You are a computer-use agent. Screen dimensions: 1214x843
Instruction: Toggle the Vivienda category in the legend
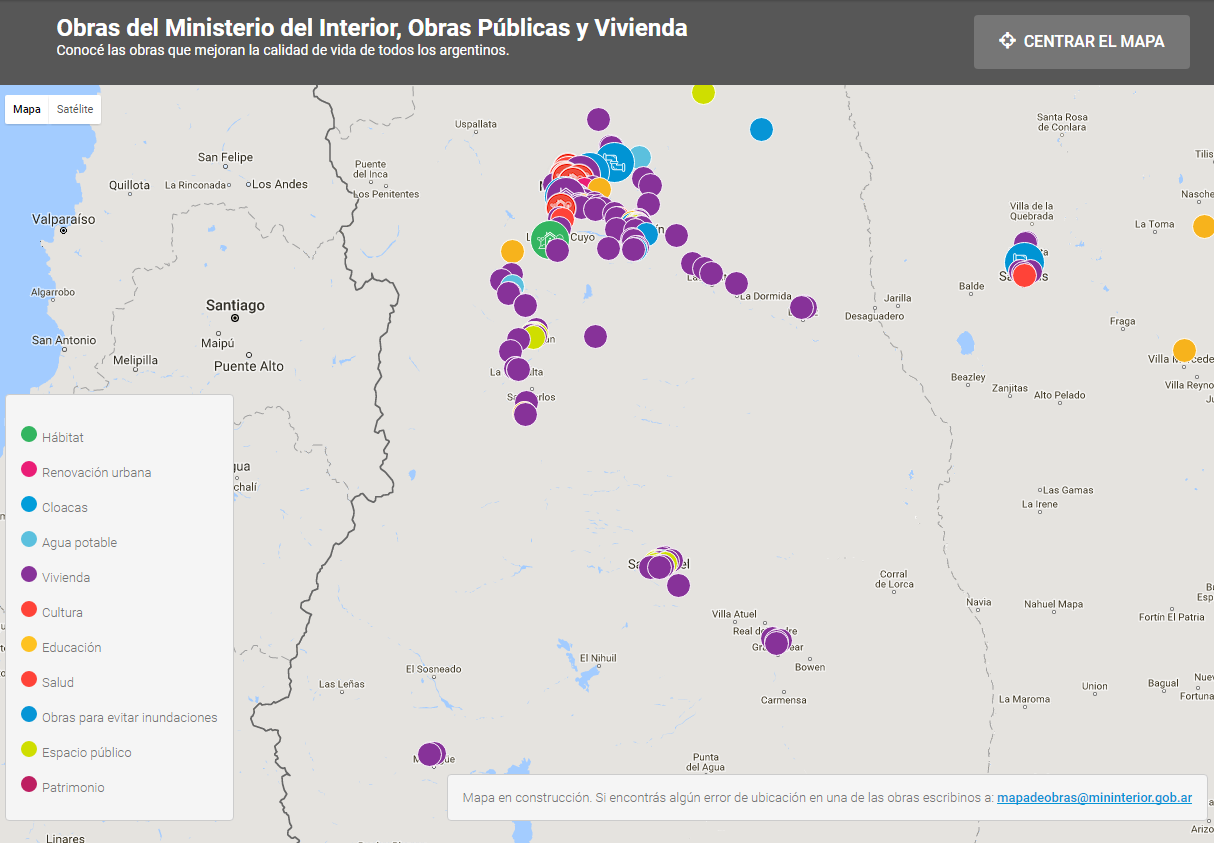(x=66, y=577)
